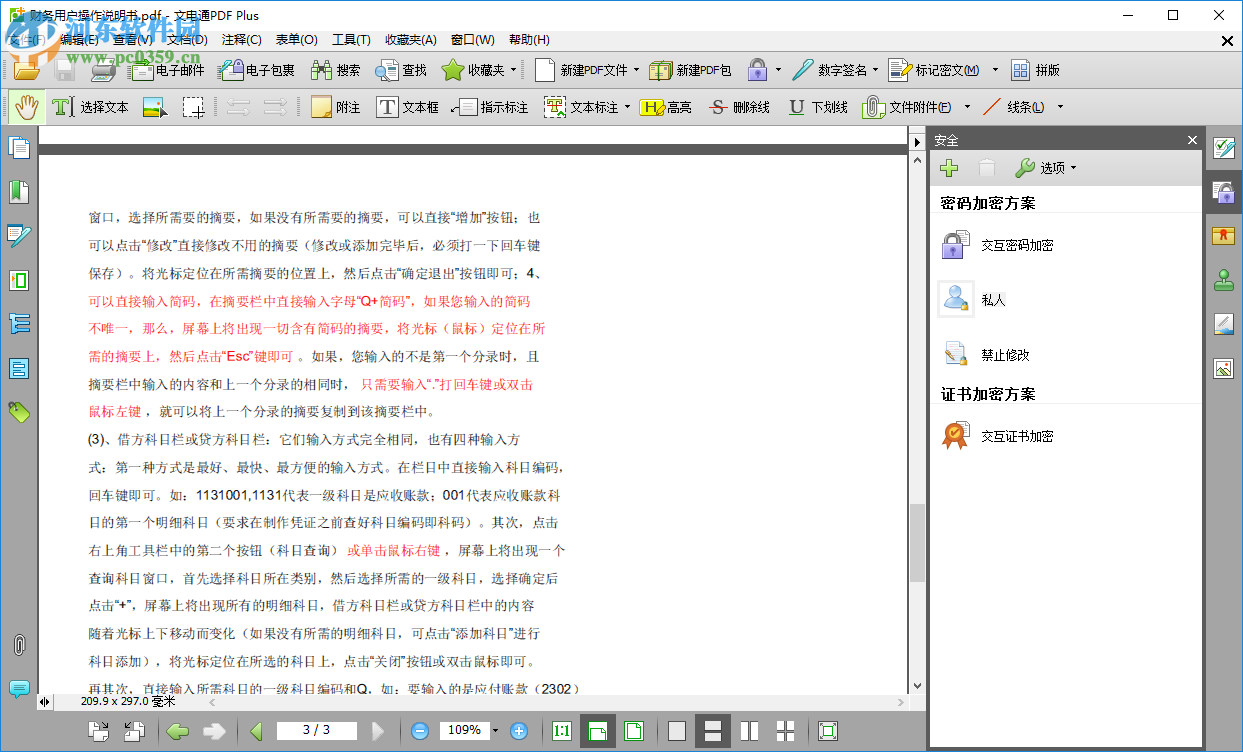
Task: Click the paperclip attachments icon in left sidebar
Action: pyautogui.click(x=19, y=644)
